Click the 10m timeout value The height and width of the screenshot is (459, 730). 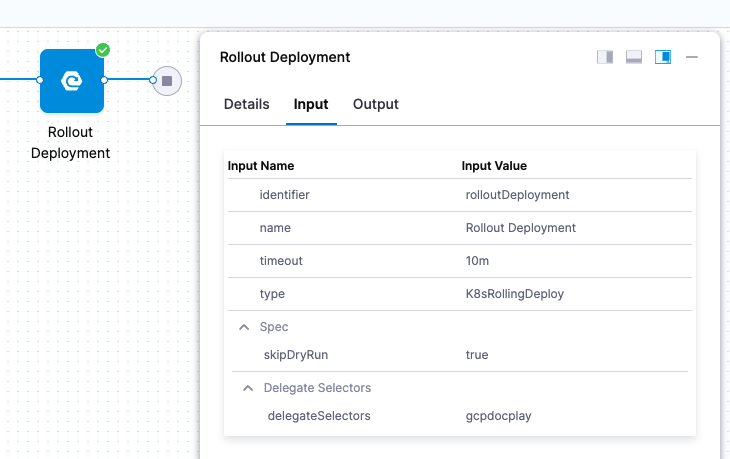(x=477, y=261)
